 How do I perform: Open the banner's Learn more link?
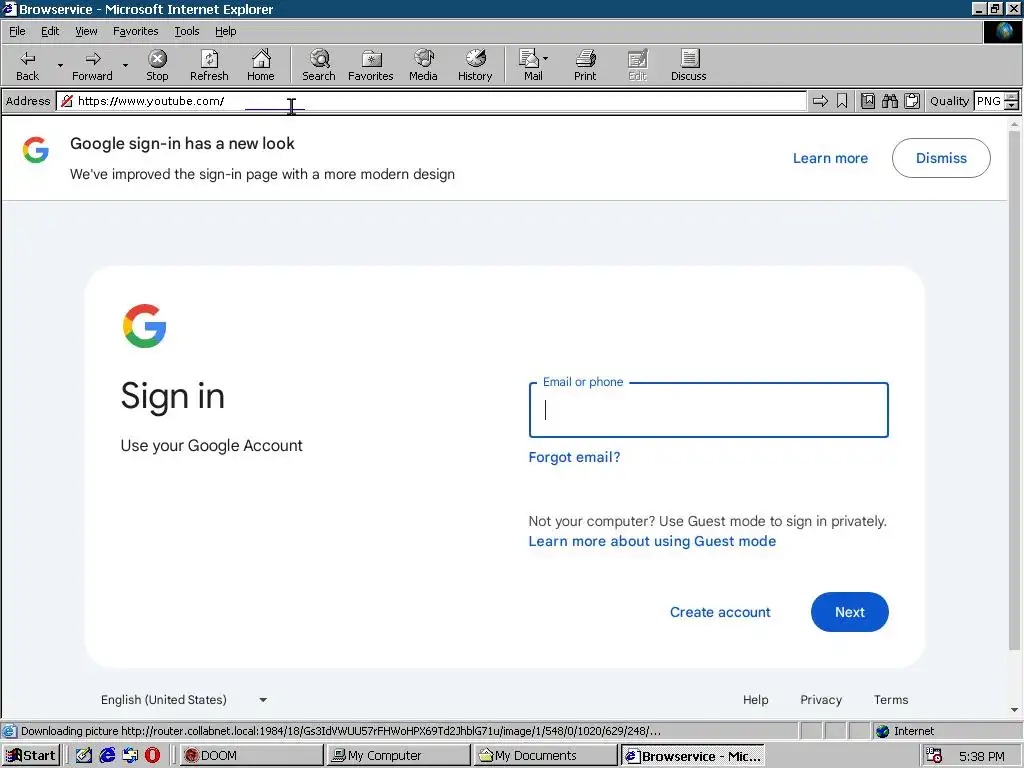(x=830, y=158)
